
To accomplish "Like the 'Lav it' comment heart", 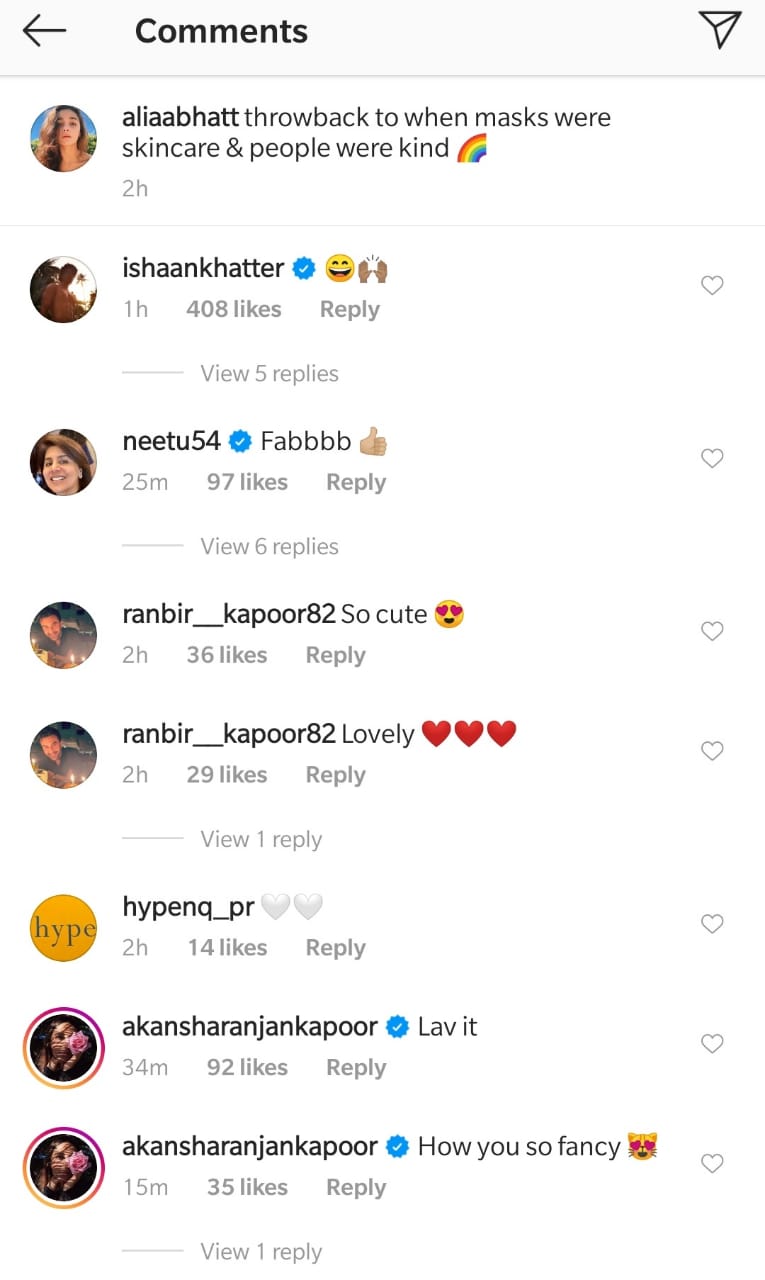I will 711,1044.
